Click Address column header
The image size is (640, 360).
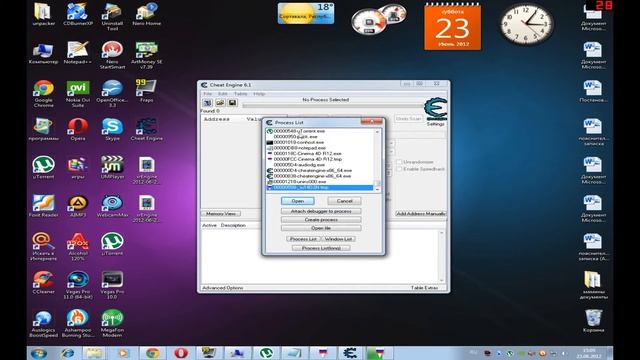(x=216, y=119)
